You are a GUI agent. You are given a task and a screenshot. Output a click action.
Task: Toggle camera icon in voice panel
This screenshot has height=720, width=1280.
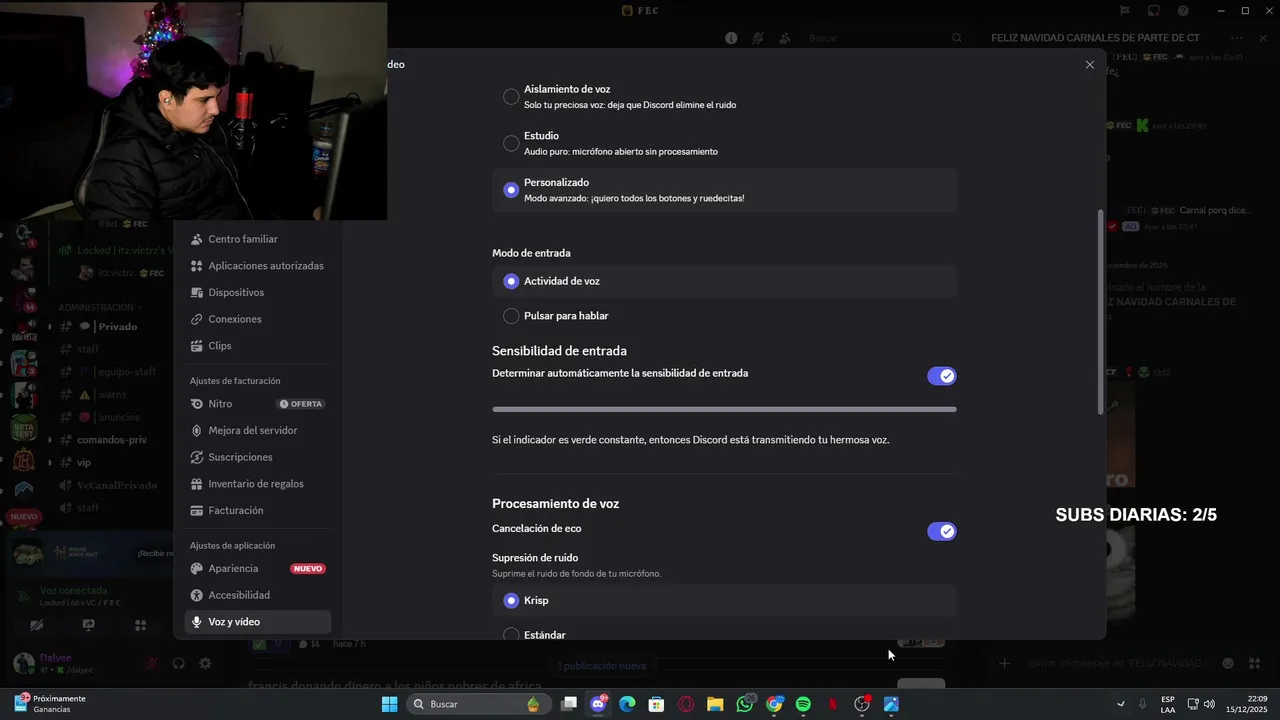point(36,625)
